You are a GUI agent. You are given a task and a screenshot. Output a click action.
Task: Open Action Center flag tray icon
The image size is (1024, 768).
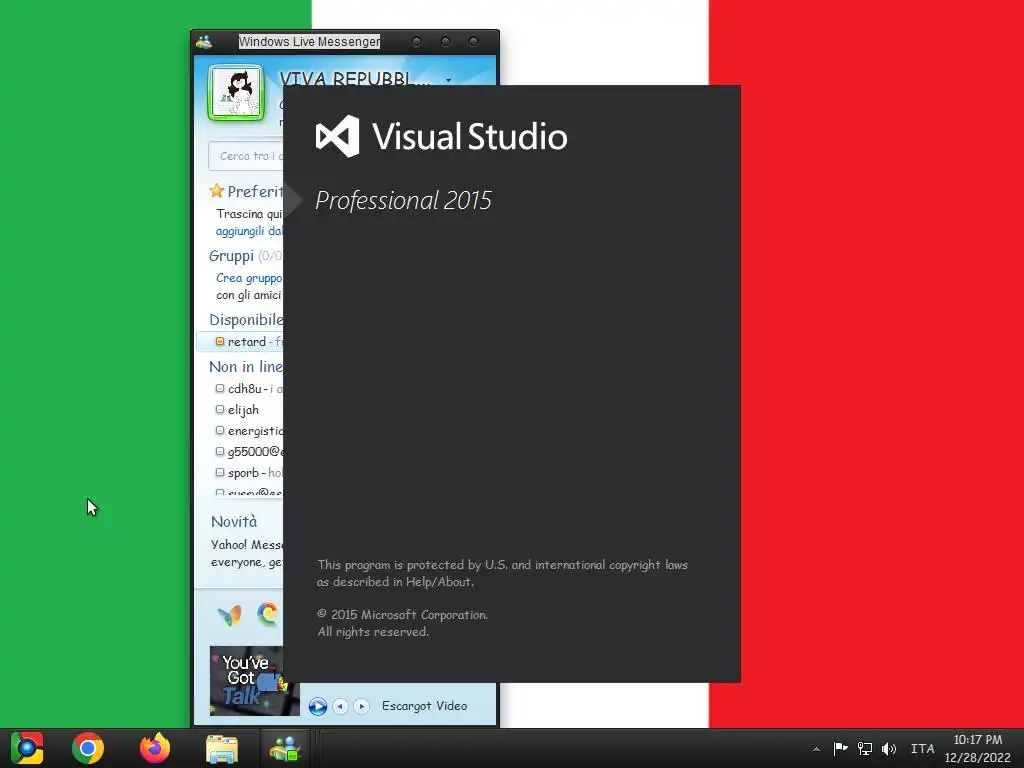coord(840,748)
